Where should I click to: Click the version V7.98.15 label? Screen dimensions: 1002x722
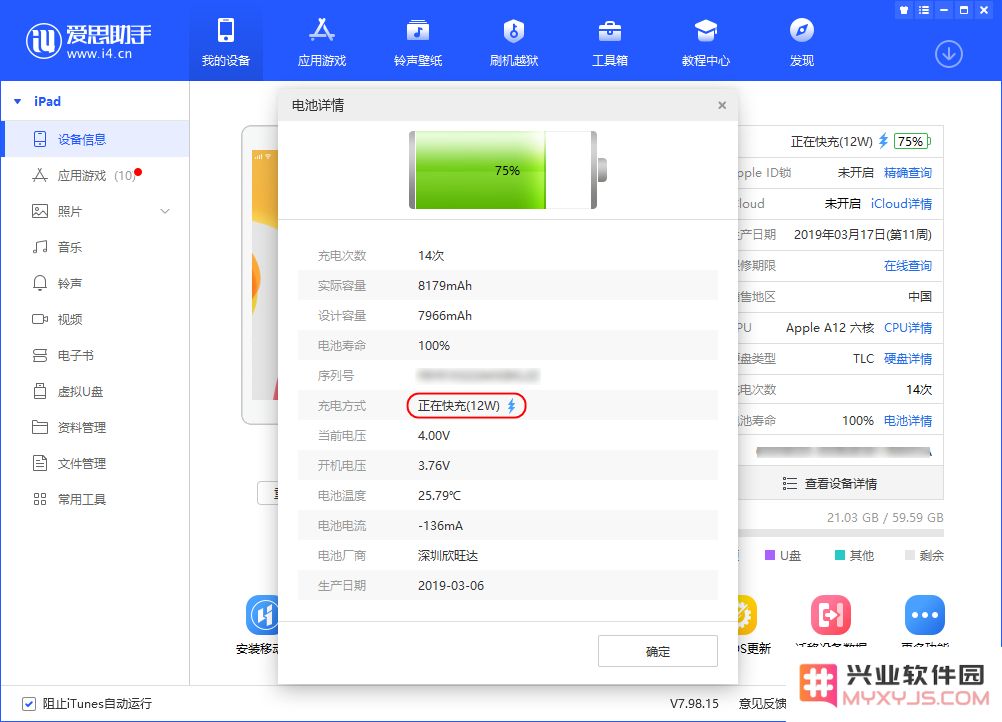[694, 703]
